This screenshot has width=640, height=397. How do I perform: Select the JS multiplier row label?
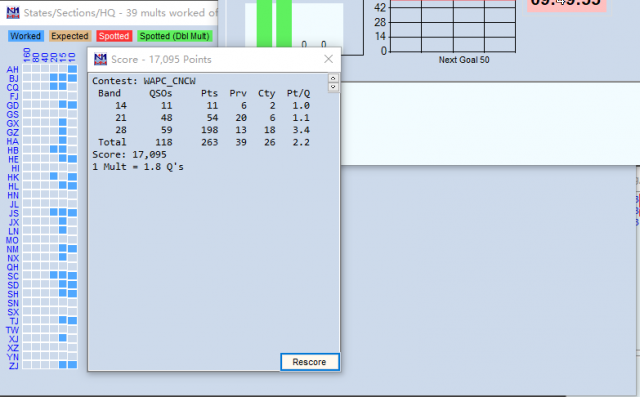click(x=13, y=213)
